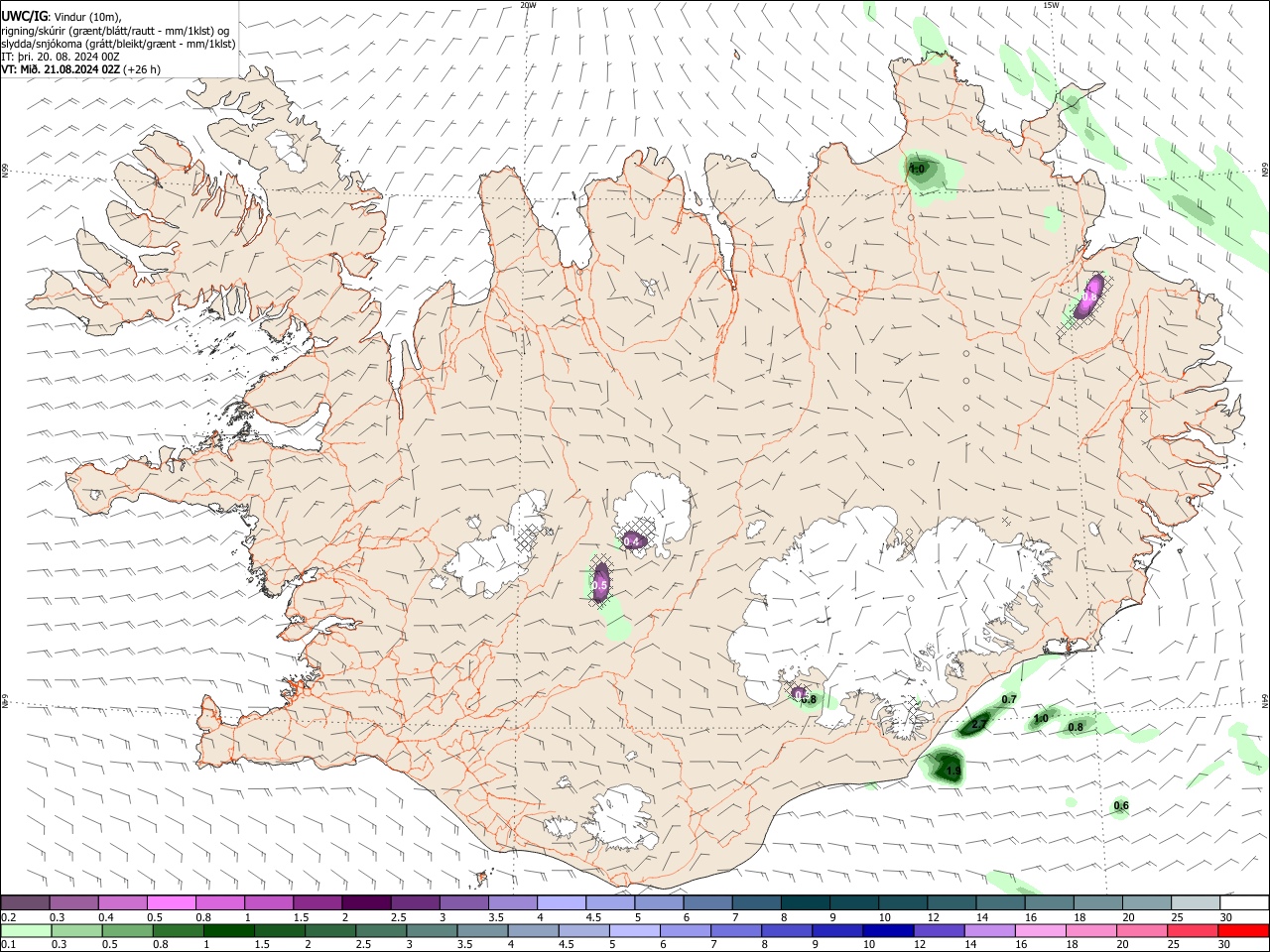
Task: Click the 0.8 value on the eastern purple snow patch
Action: pos(1088,297)
